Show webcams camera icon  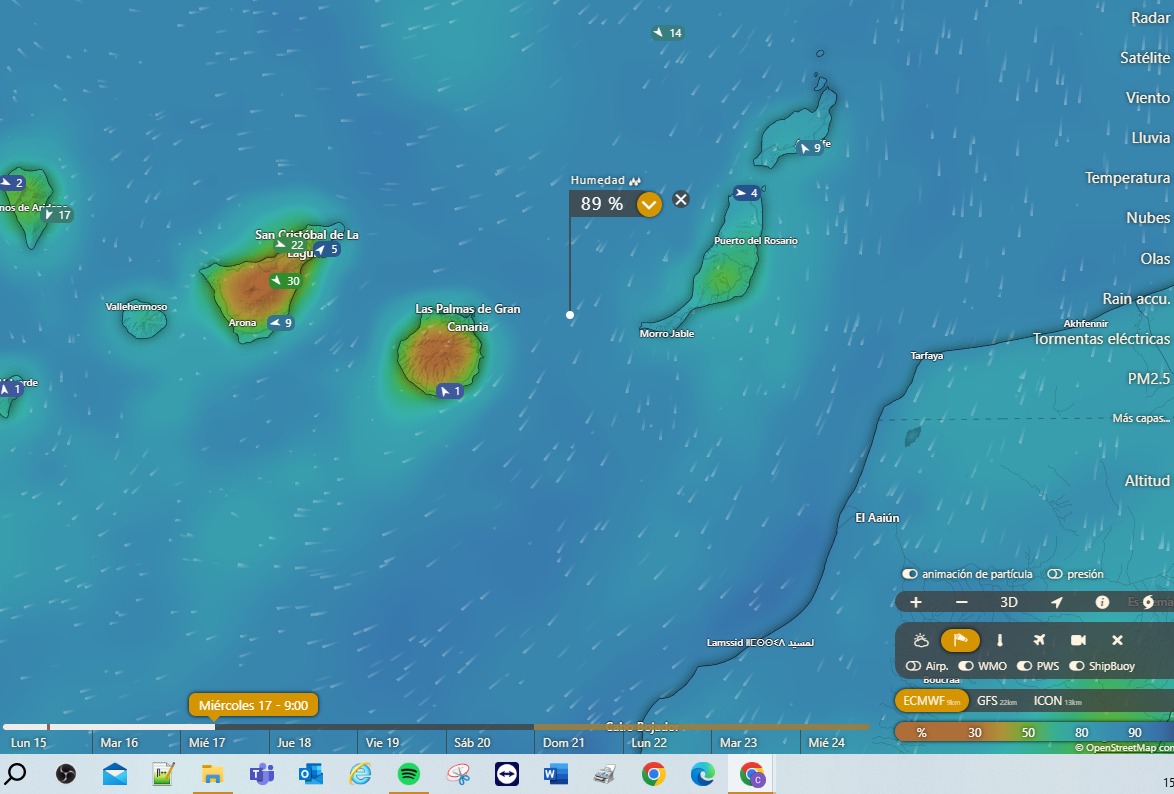tap(1078, 640)
